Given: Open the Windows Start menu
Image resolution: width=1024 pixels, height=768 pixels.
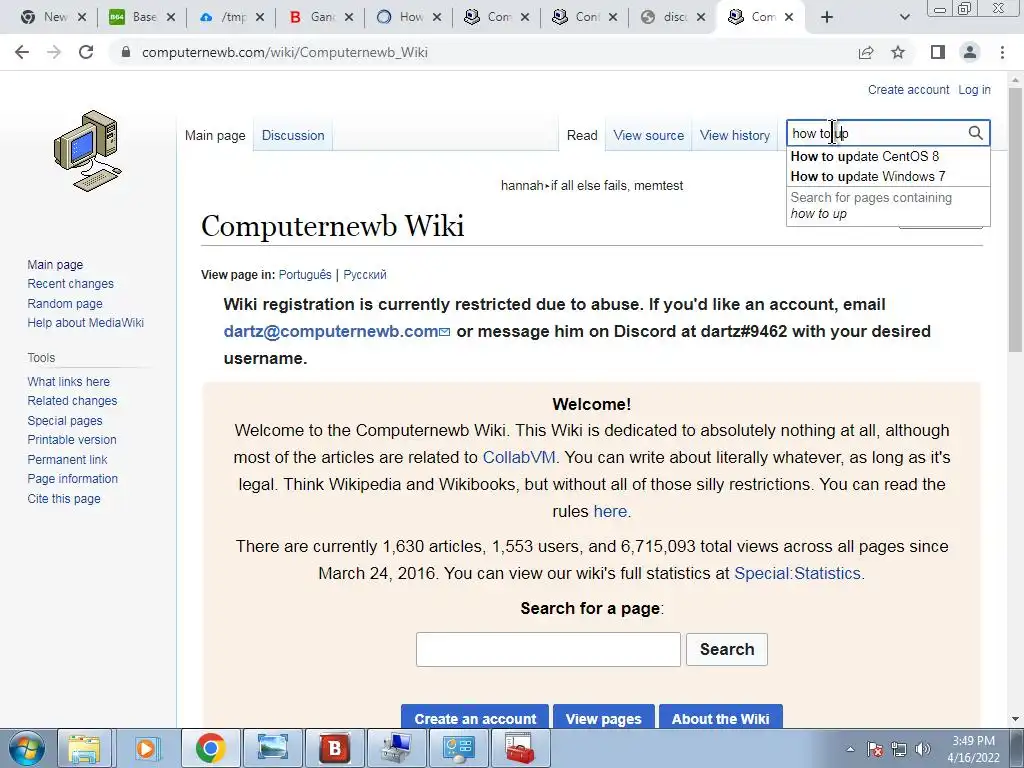Looking at the screenshot, I should pos(26,748).
